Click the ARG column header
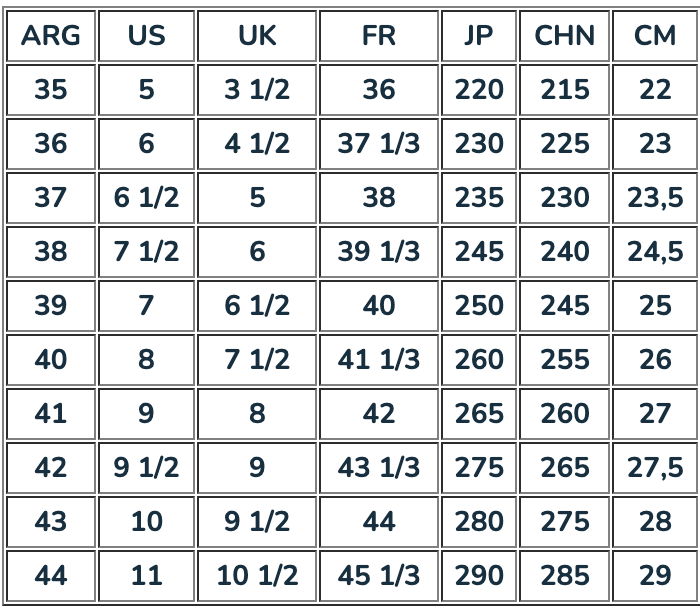Screen dimensions: 700x610 click(51, 36)
